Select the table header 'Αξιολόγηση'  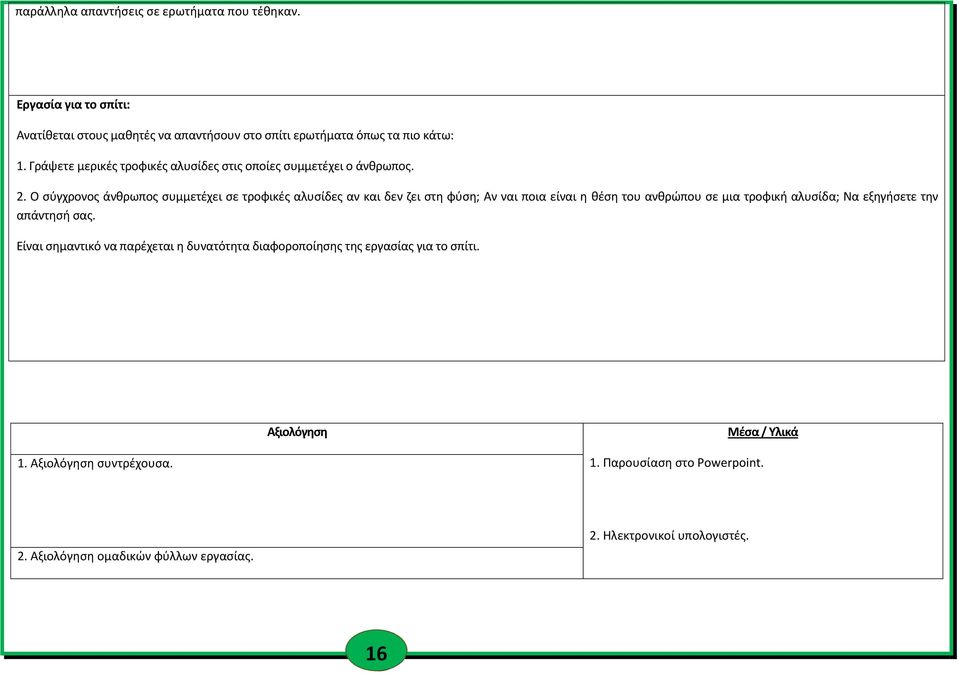[x=297, y=432]
